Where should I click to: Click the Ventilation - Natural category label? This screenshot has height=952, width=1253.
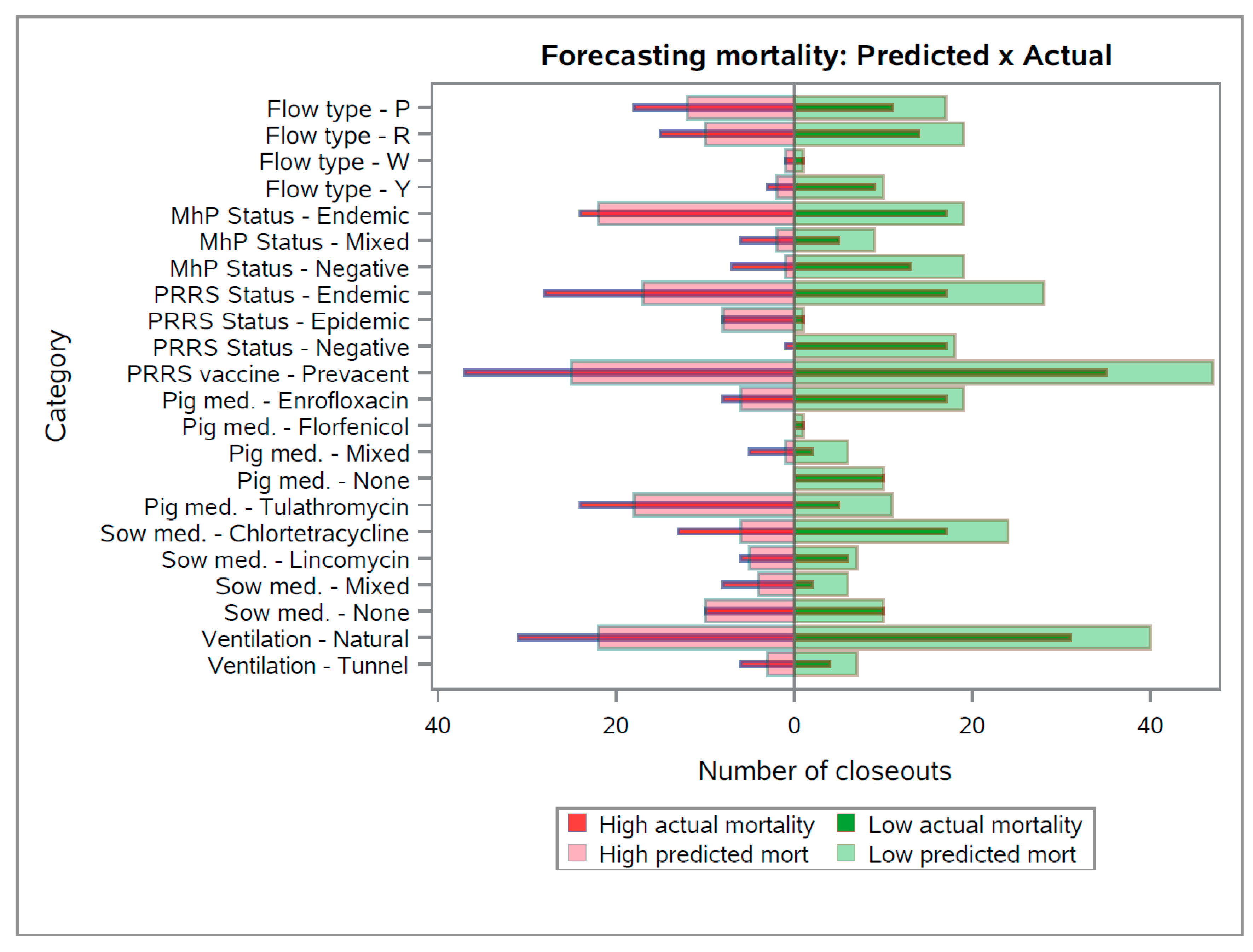pyautogui.click(x=305, y=639)
